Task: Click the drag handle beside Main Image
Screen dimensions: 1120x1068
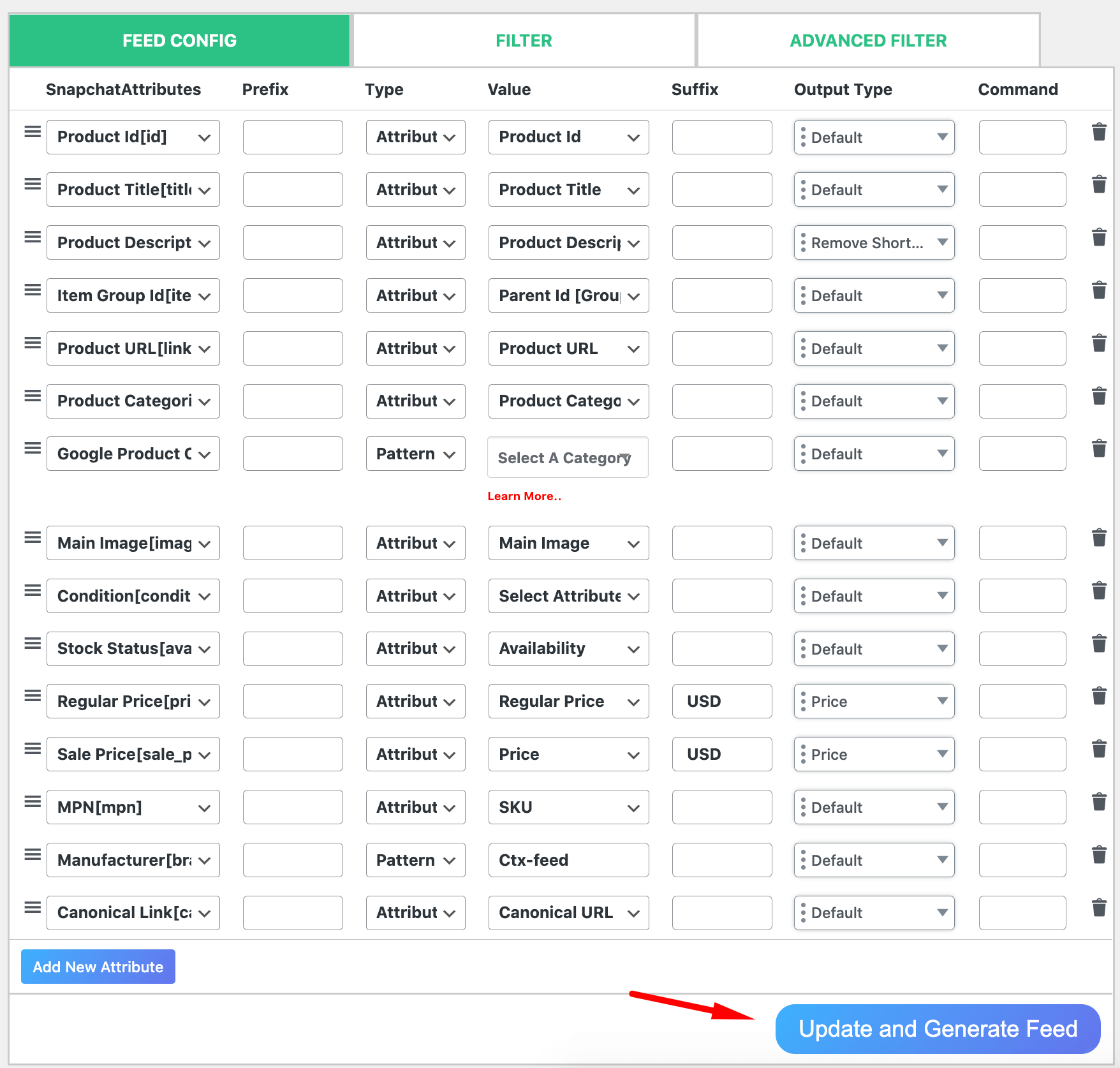Action: 31,538
